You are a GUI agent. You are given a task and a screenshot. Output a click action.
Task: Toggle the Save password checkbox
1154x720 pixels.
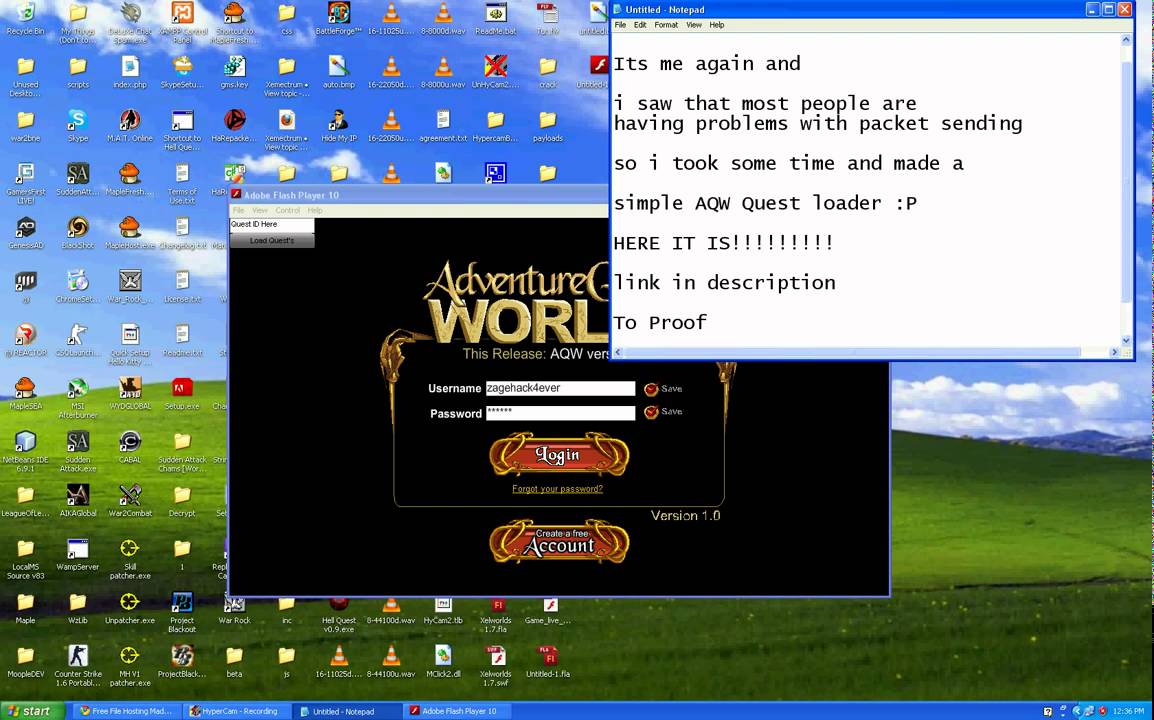click(651, 412)
